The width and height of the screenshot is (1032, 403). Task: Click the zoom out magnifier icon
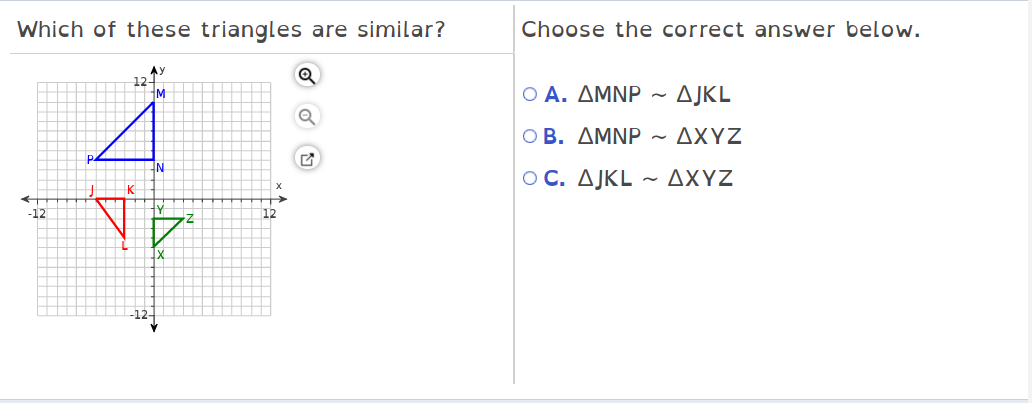[x=307, y=117]
